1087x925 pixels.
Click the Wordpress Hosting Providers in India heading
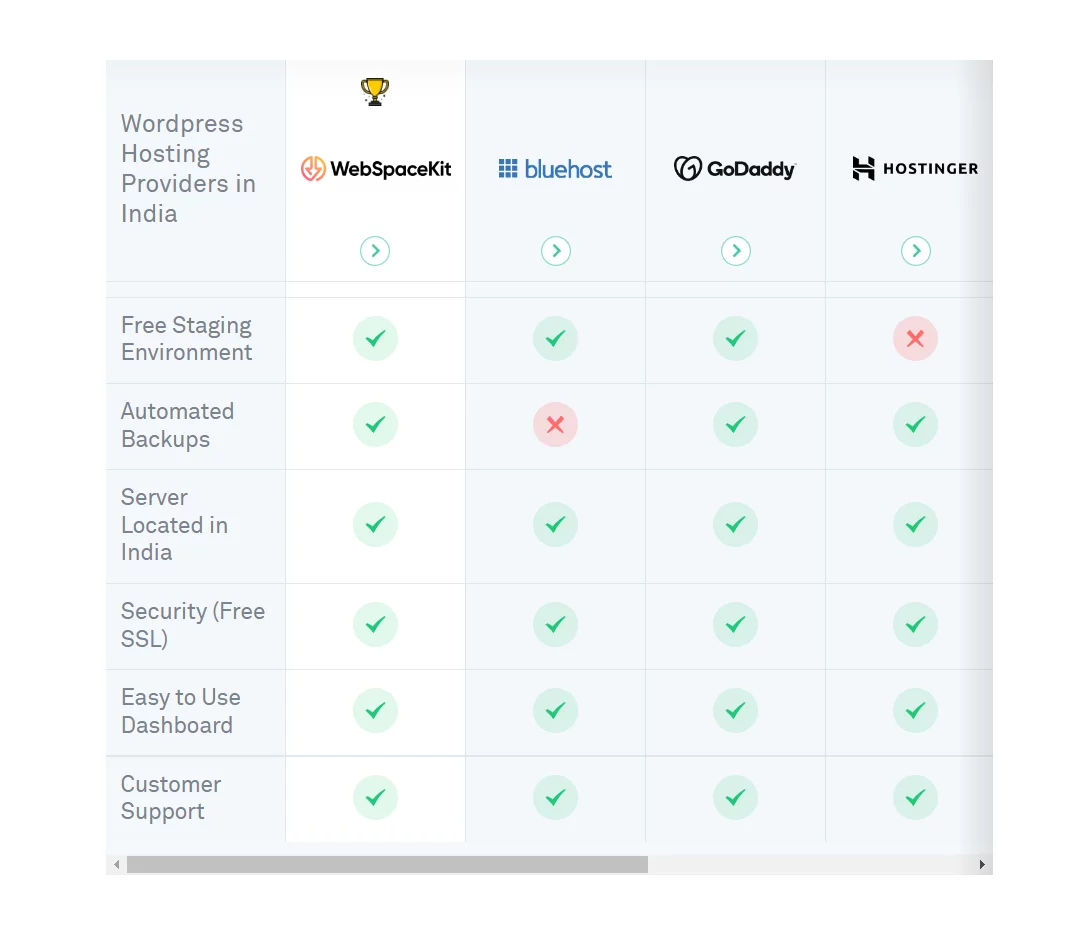(189, 168)
